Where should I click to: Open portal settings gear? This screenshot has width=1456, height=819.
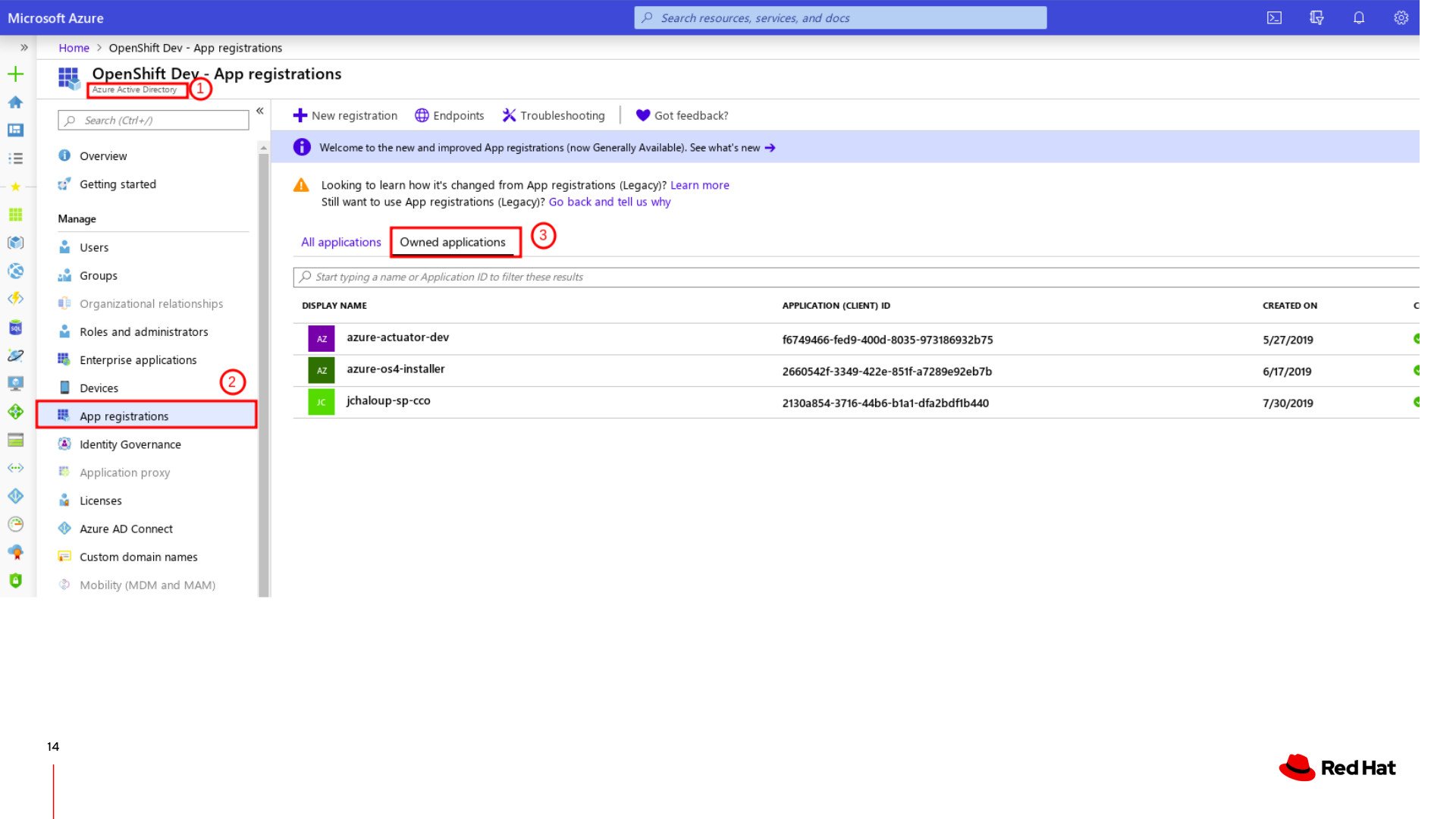[x=1401, y=17]
